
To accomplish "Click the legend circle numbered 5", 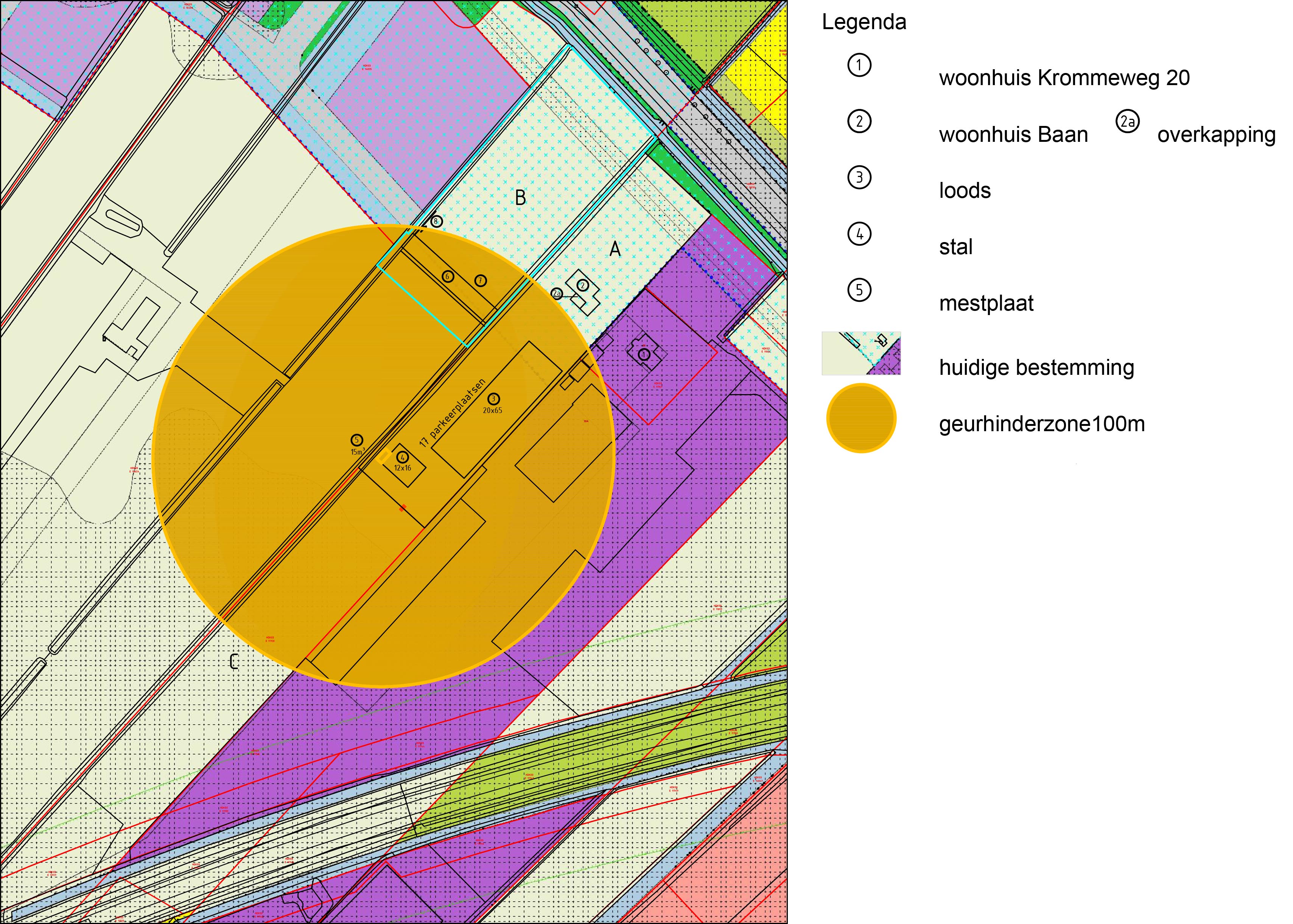I will point(859,290).
